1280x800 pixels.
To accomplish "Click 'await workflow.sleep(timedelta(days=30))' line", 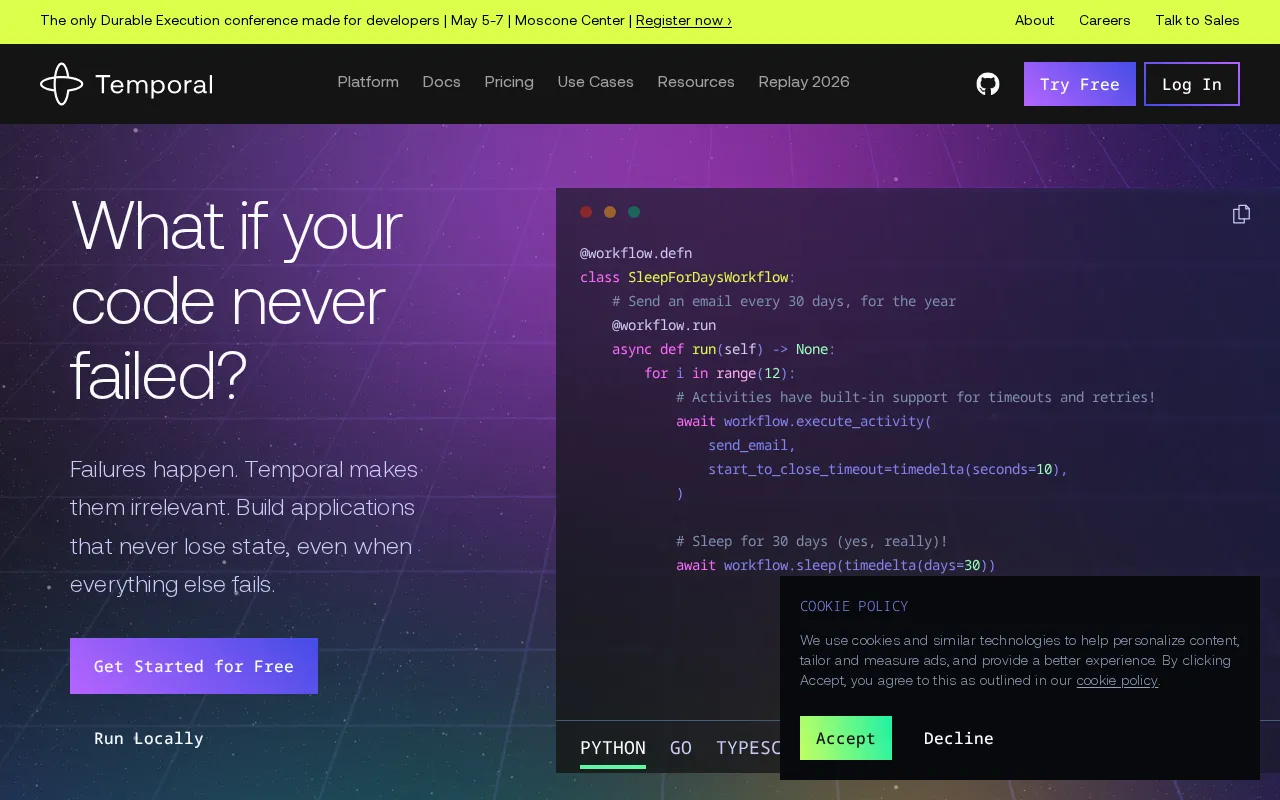I will pos(836,565).
